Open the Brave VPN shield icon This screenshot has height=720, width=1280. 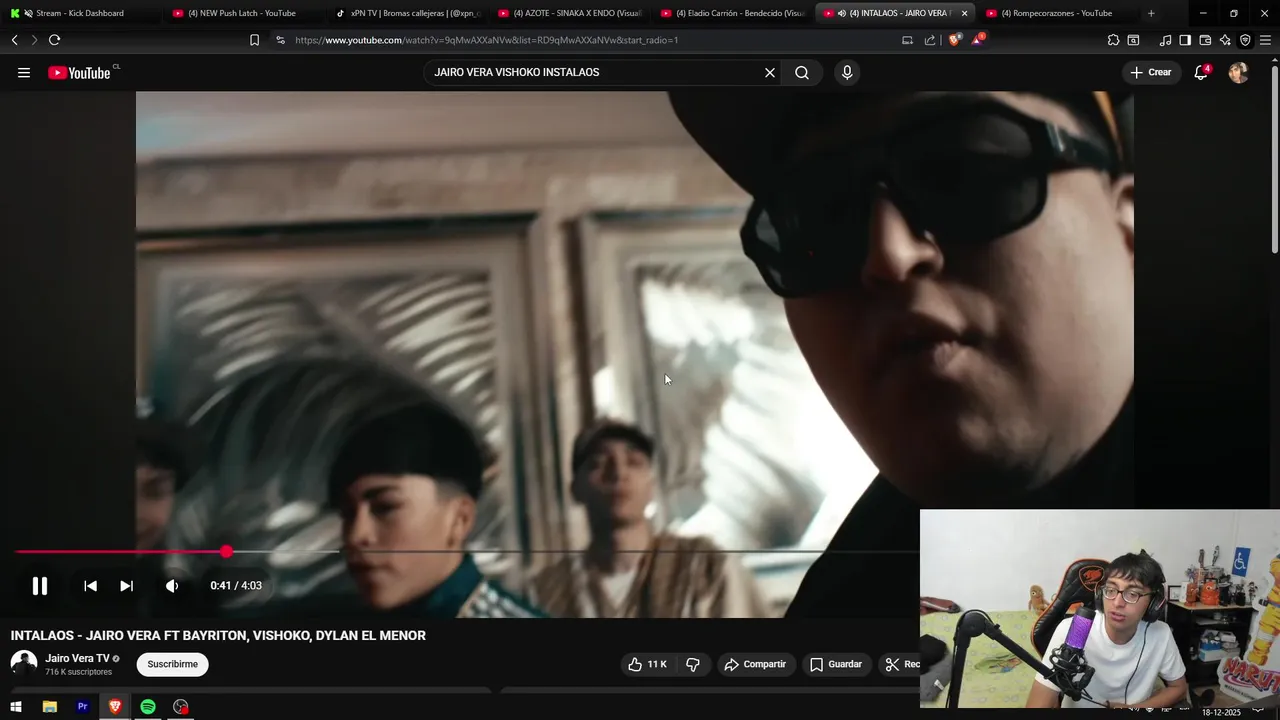(1245, 40)
